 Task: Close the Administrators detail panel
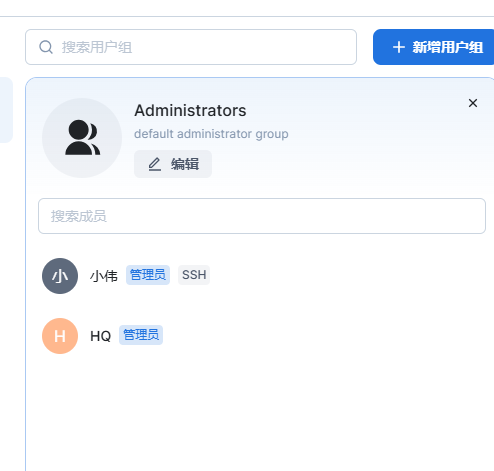tap(473, 103)
